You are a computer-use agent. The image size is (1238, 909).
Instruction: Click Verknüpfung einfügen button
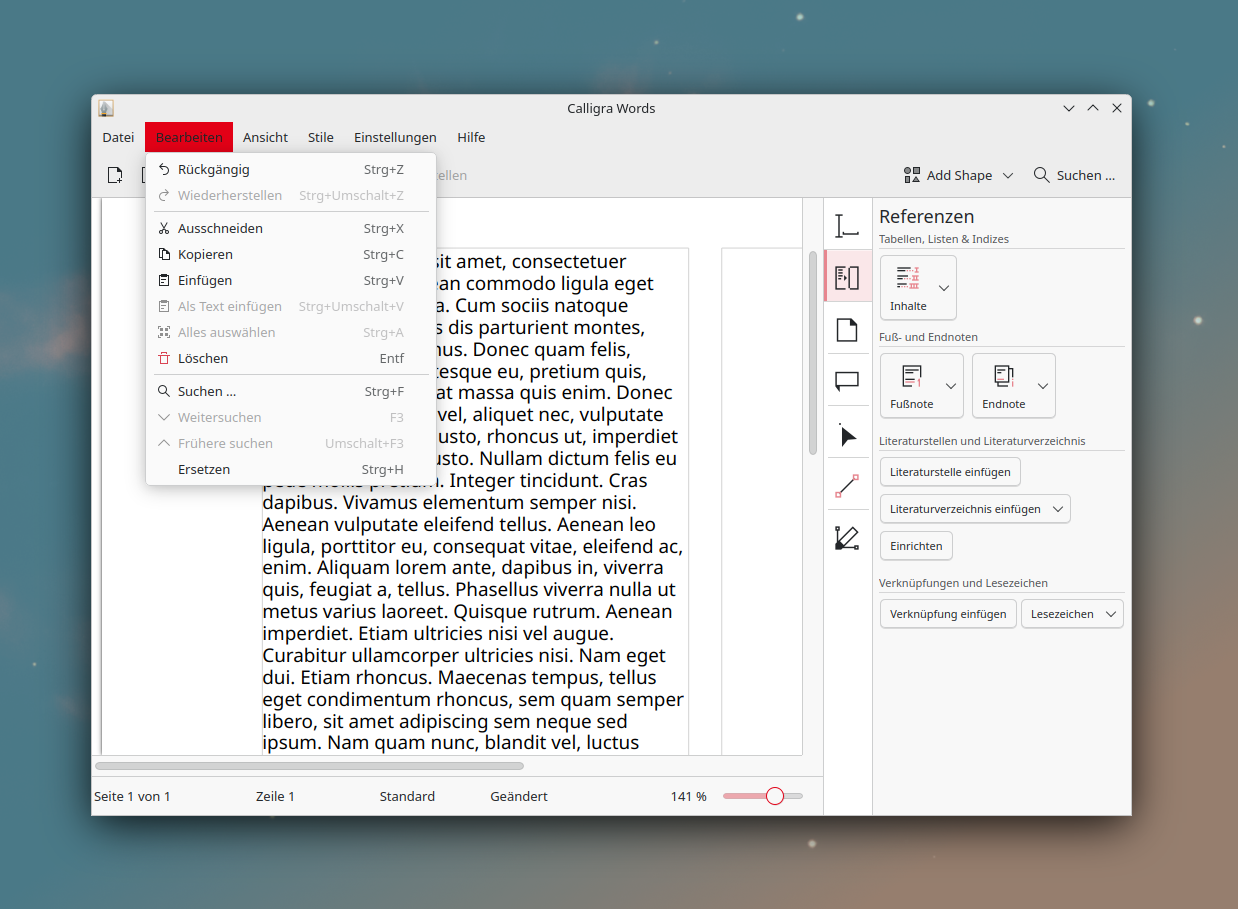point(948,614)
